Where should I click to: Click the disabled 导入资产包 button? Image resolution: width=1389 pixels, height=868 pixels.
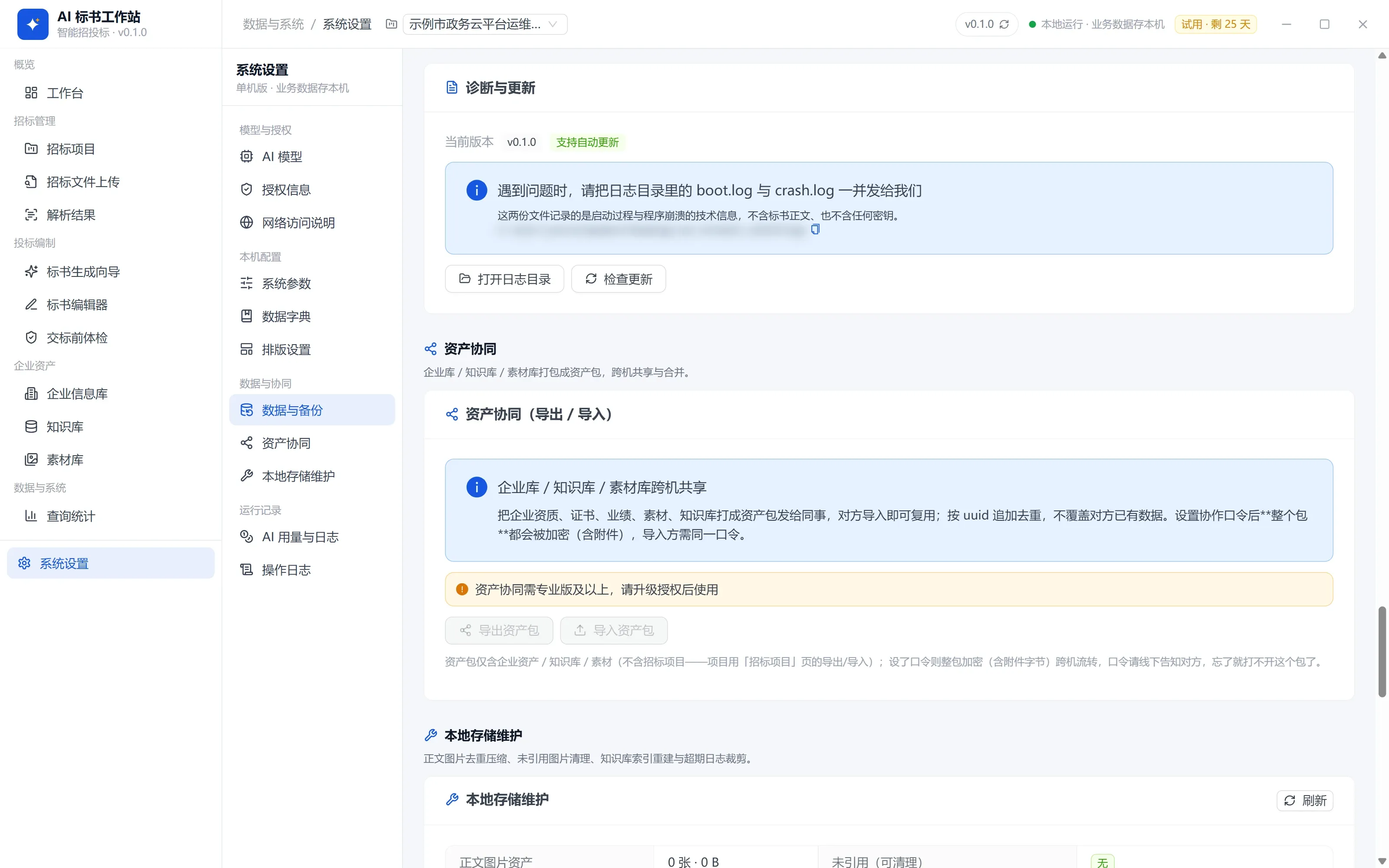(x=614, y=630)
